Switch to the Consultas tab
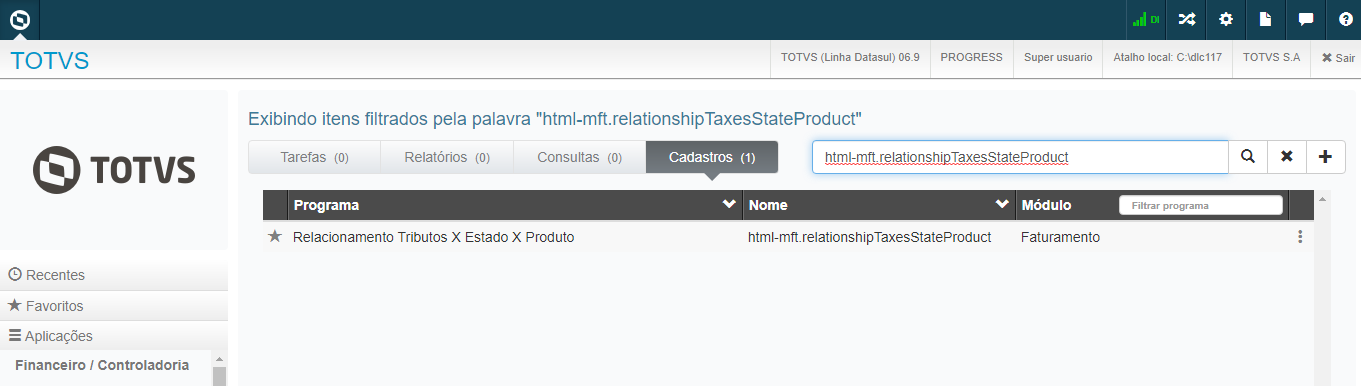The width and height of the screenshot is (1363, 386). [579, 157]
